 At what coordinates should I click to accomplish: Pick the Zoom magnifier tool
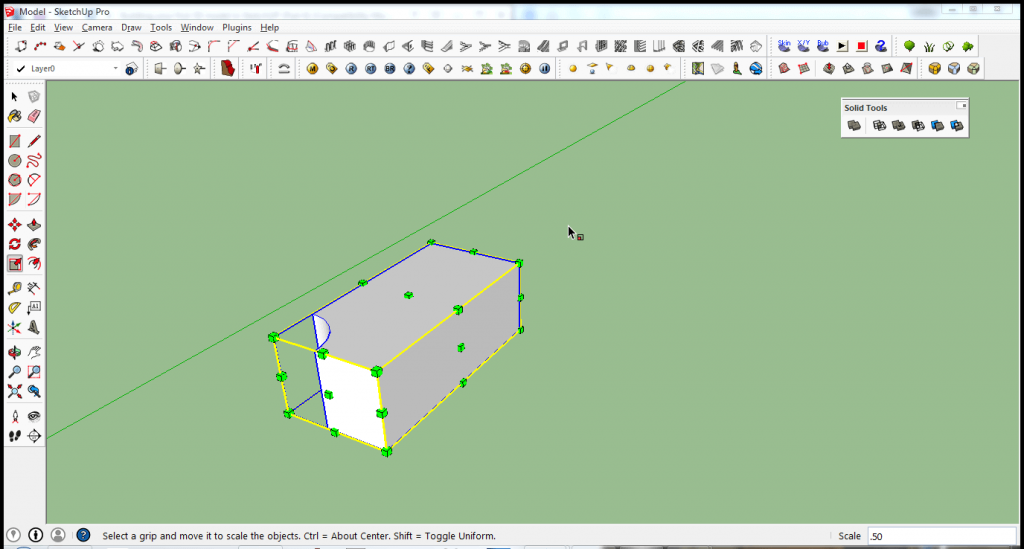pos(14,372)
